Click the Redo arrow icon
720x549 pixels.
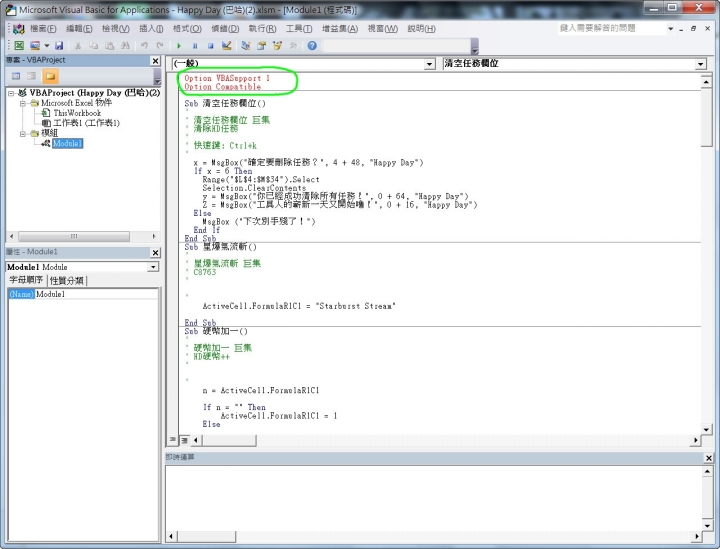coord(160,45)
